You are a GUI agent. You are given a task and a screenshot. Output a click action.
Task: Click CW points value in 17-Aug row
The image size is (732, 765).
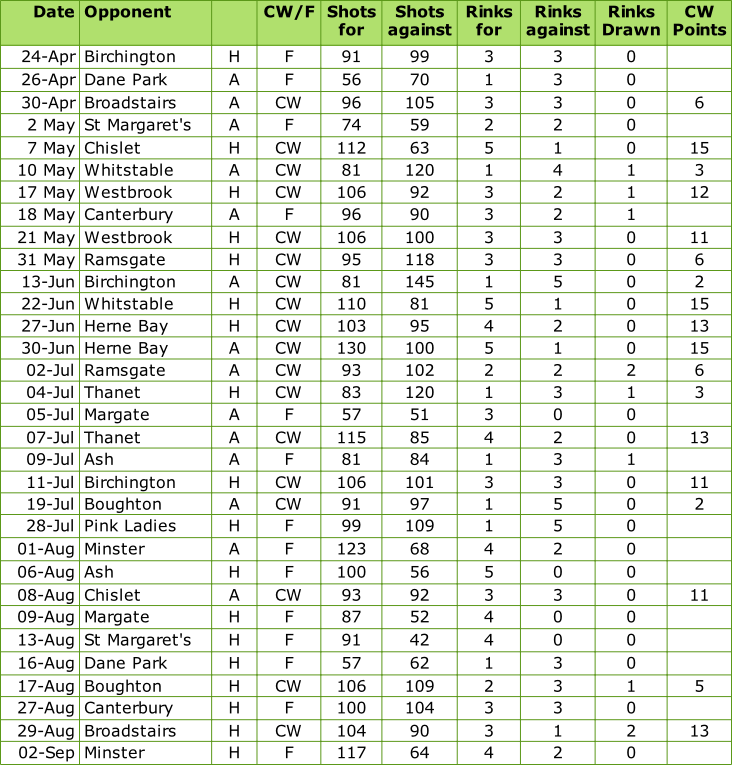click(x=699, y=686)
